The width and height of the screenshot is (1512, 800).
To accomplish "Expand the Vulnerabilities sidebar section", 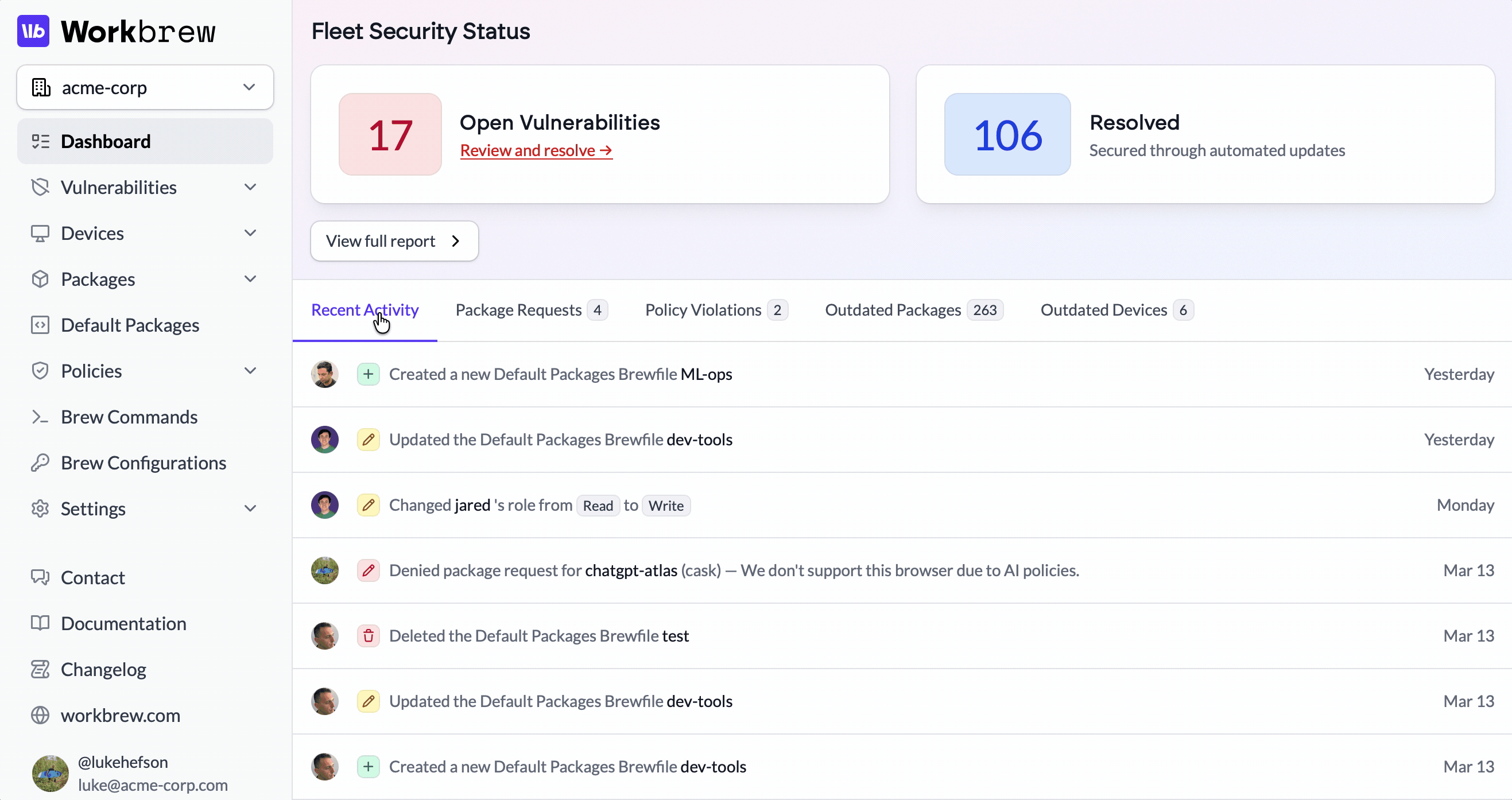I will 250,187.
